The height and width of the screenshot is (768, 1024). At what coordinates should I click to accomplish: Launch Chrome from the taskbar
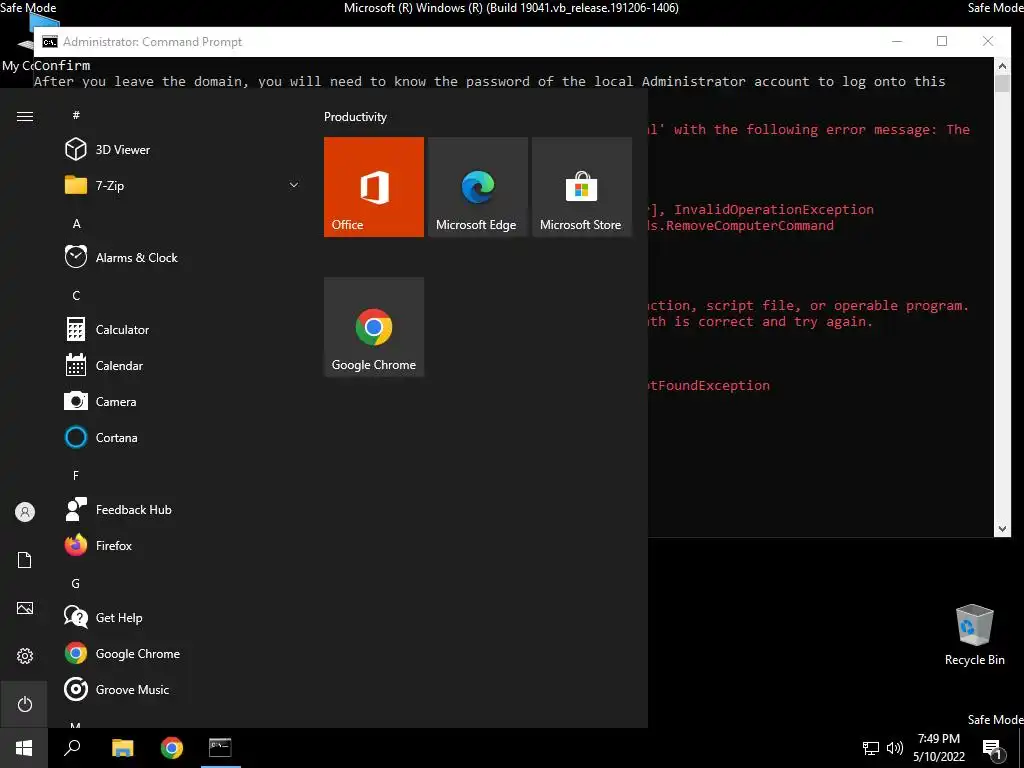[172, 748]
